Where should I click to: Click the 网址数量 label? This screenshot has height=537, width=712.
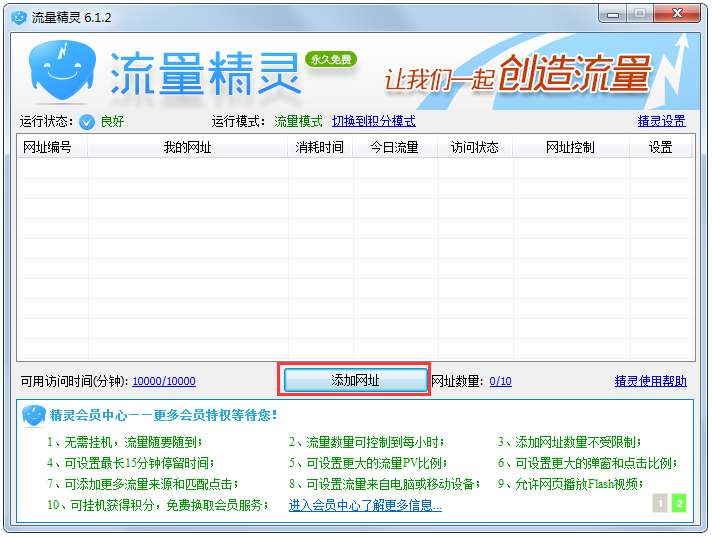coord(457,381)
